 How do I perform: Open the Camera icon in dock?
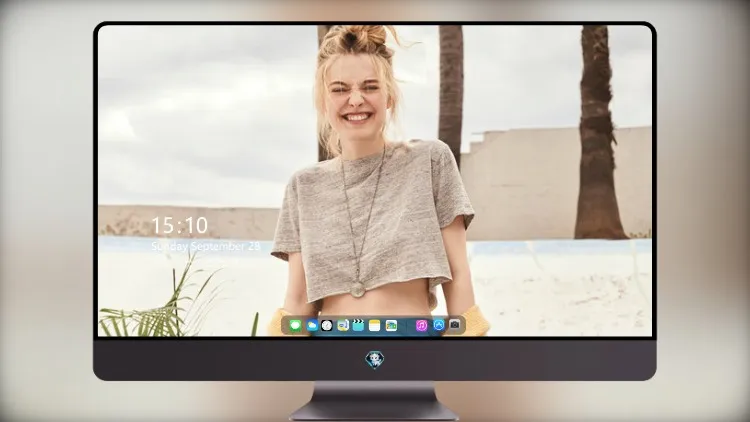coord(455,325)
